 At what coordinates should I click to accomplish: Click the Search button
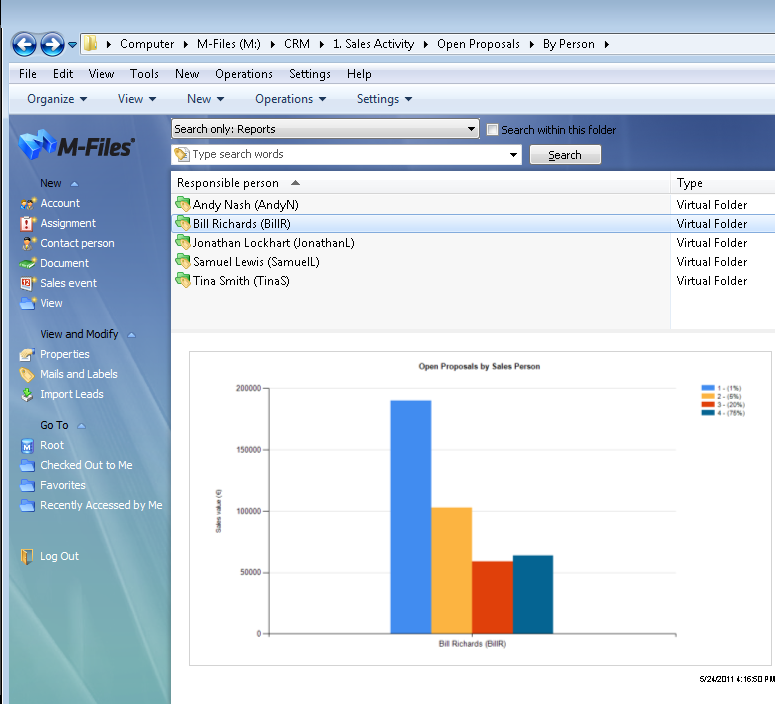(x=565, y=155)
